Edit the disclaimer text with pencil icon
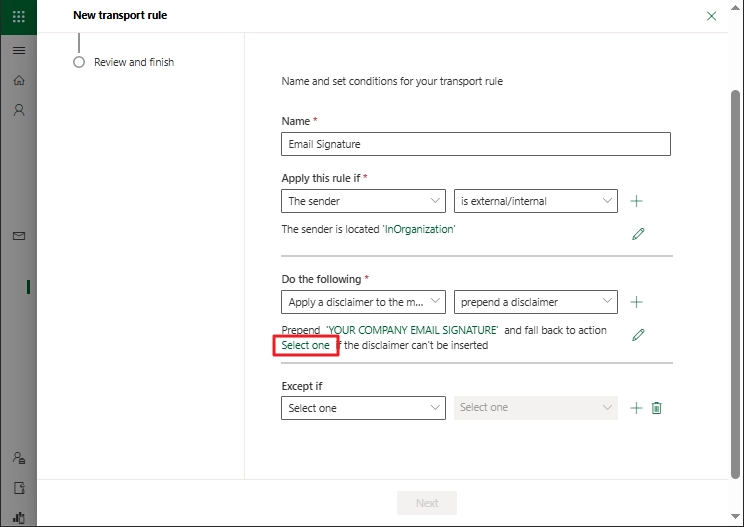744x527 pixels. (638, 335)
